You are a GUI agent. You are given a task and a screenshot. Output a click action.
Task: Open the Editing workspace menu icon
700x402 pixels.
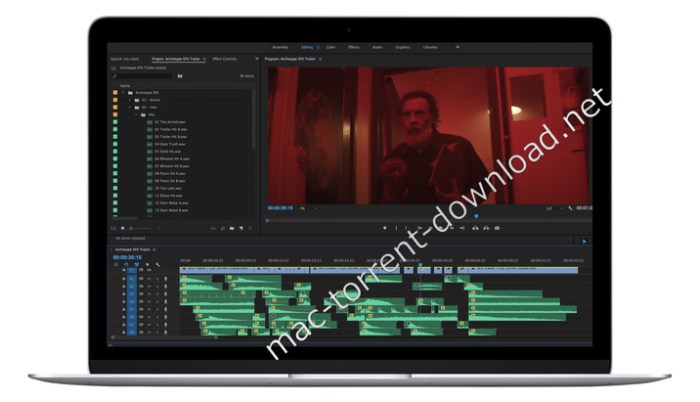pos(318,47)
